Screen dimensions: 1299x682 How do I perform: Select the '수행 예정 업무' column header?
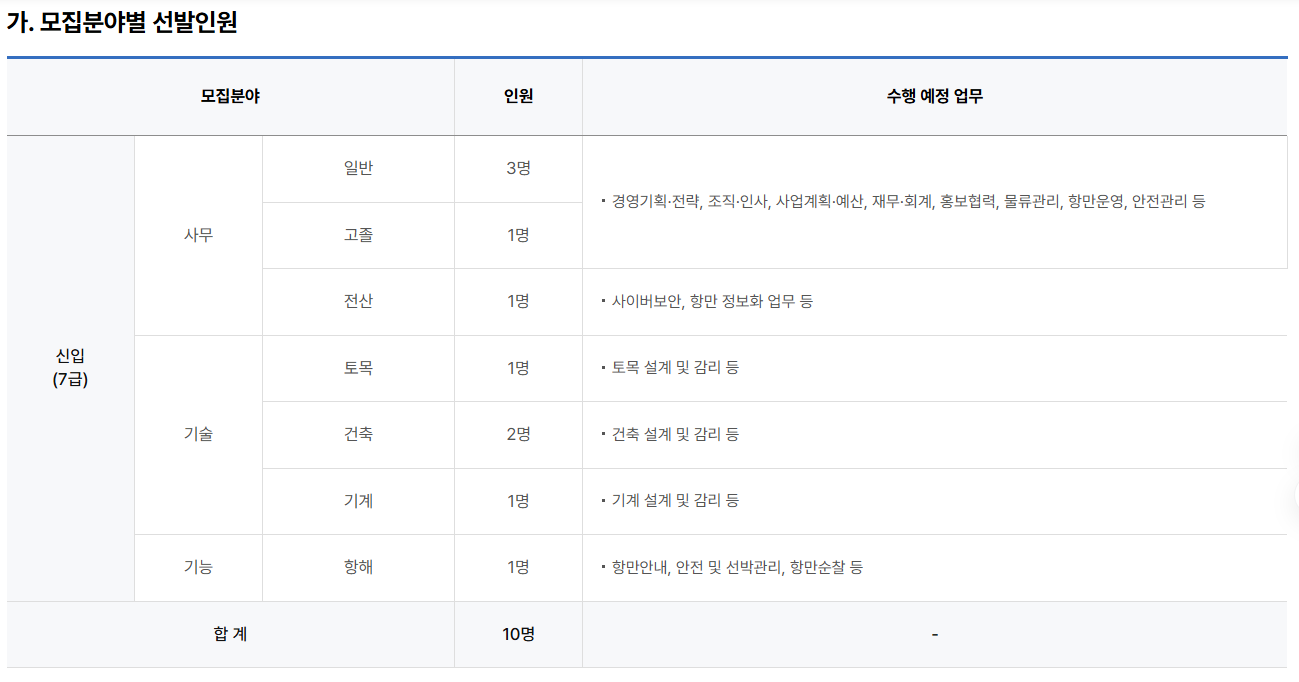[x=934, y=97]
